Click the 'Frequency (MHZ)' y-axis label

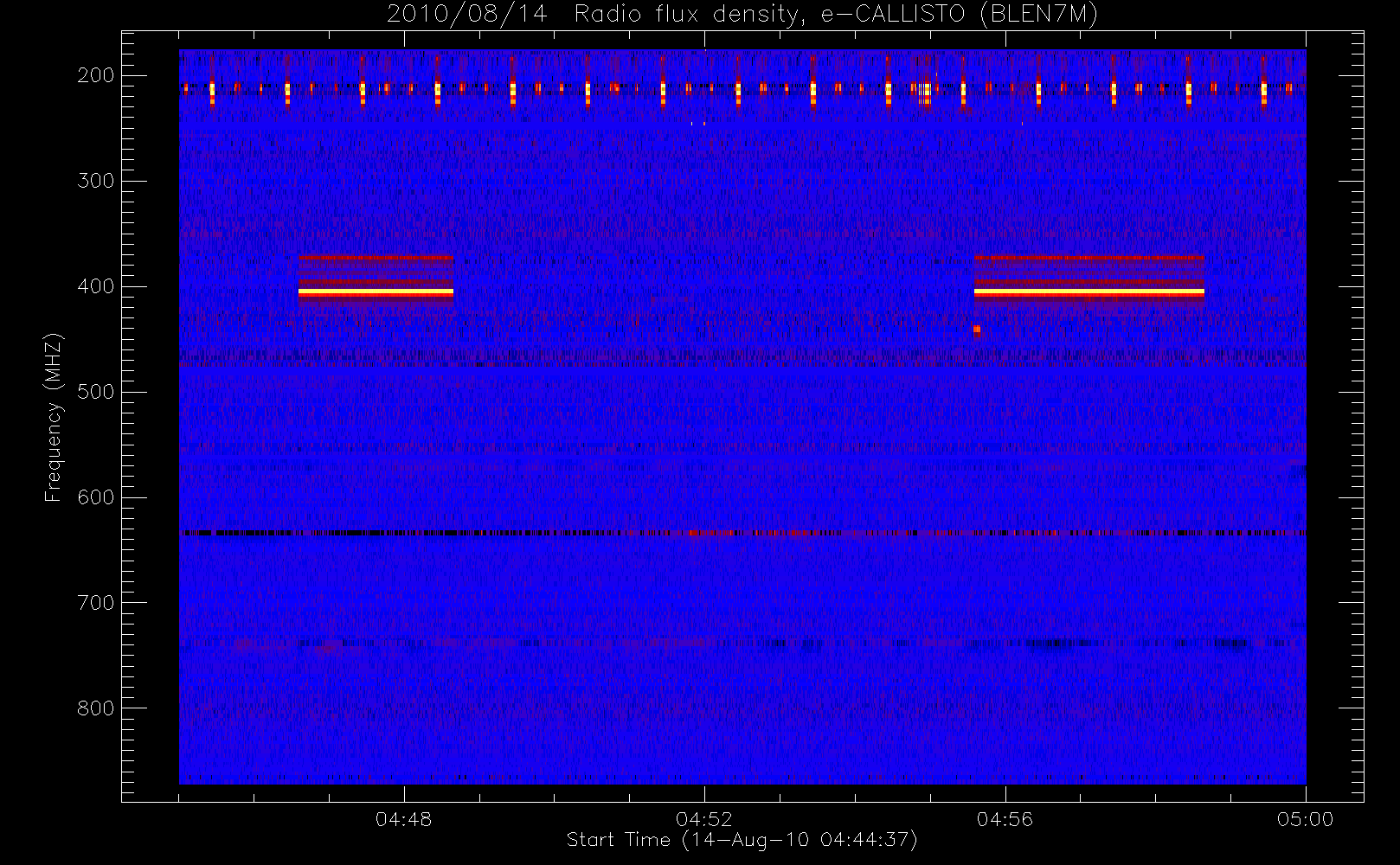click(x=54, y=417)
